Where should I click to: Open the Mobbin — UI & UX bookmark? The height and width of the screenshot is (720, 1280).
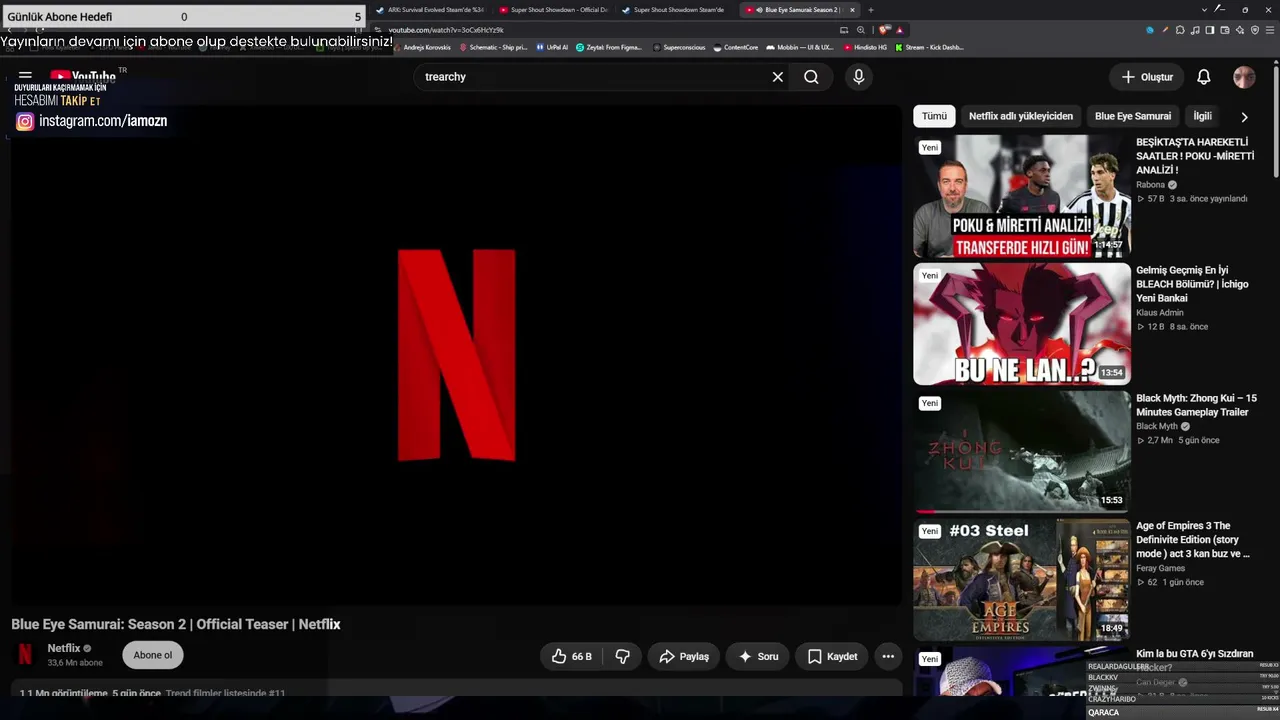[800, 47]
